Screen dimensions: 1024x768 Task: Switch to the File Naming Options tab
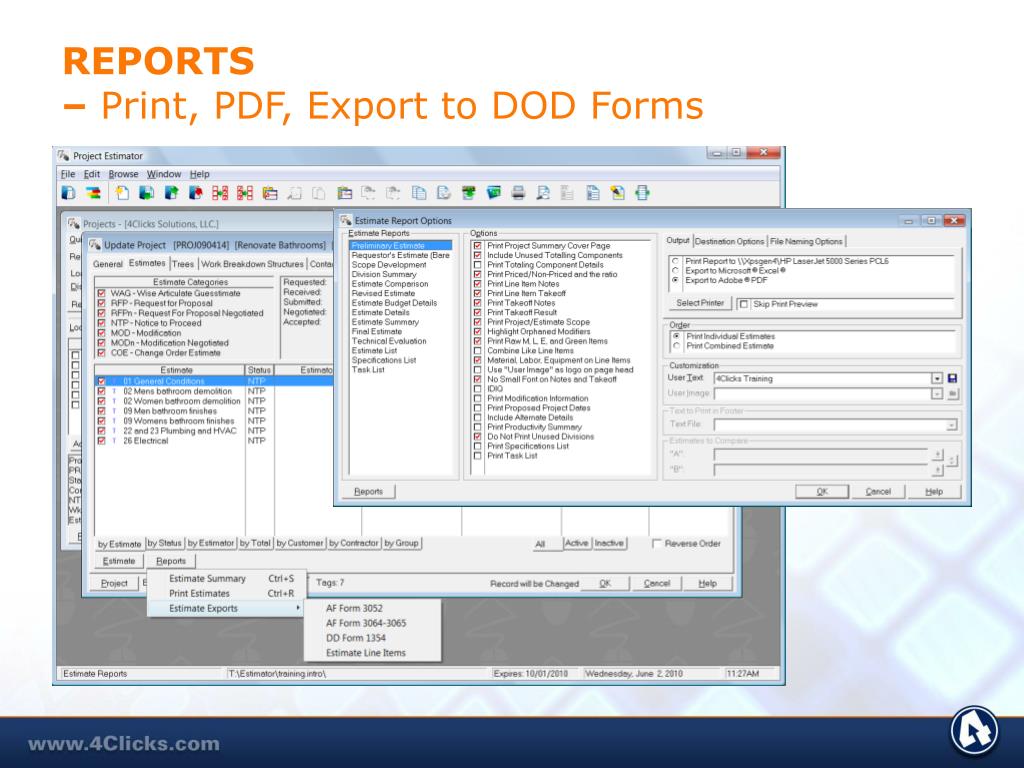click(x=806, y=241)
